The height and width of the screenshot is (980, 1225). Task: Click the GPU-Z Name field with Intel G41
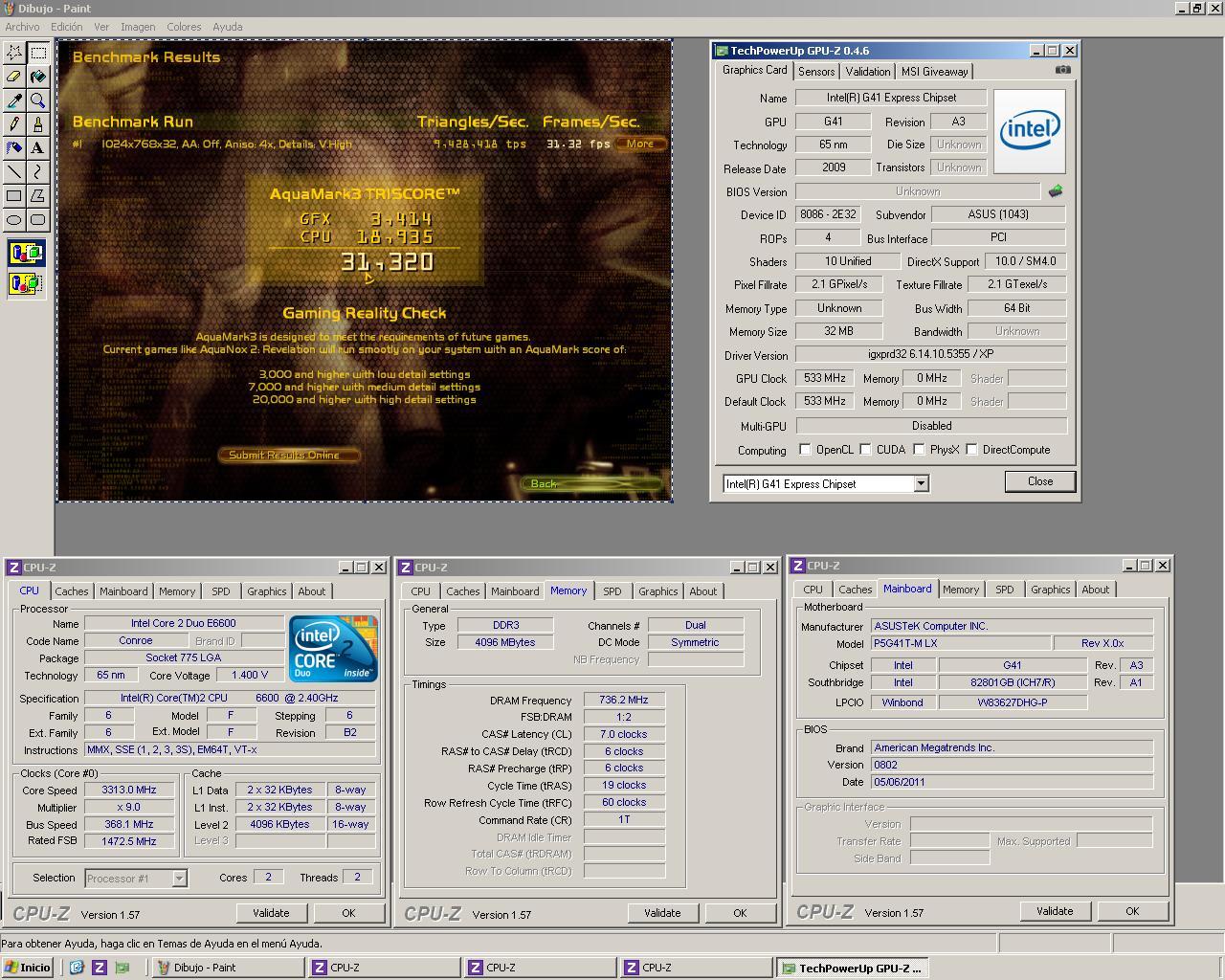892,98
